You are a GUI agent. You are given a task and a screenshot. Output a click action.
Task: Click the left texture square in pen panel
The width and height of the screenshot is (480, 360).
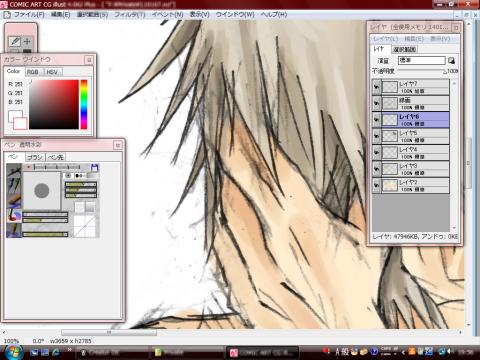79,207
